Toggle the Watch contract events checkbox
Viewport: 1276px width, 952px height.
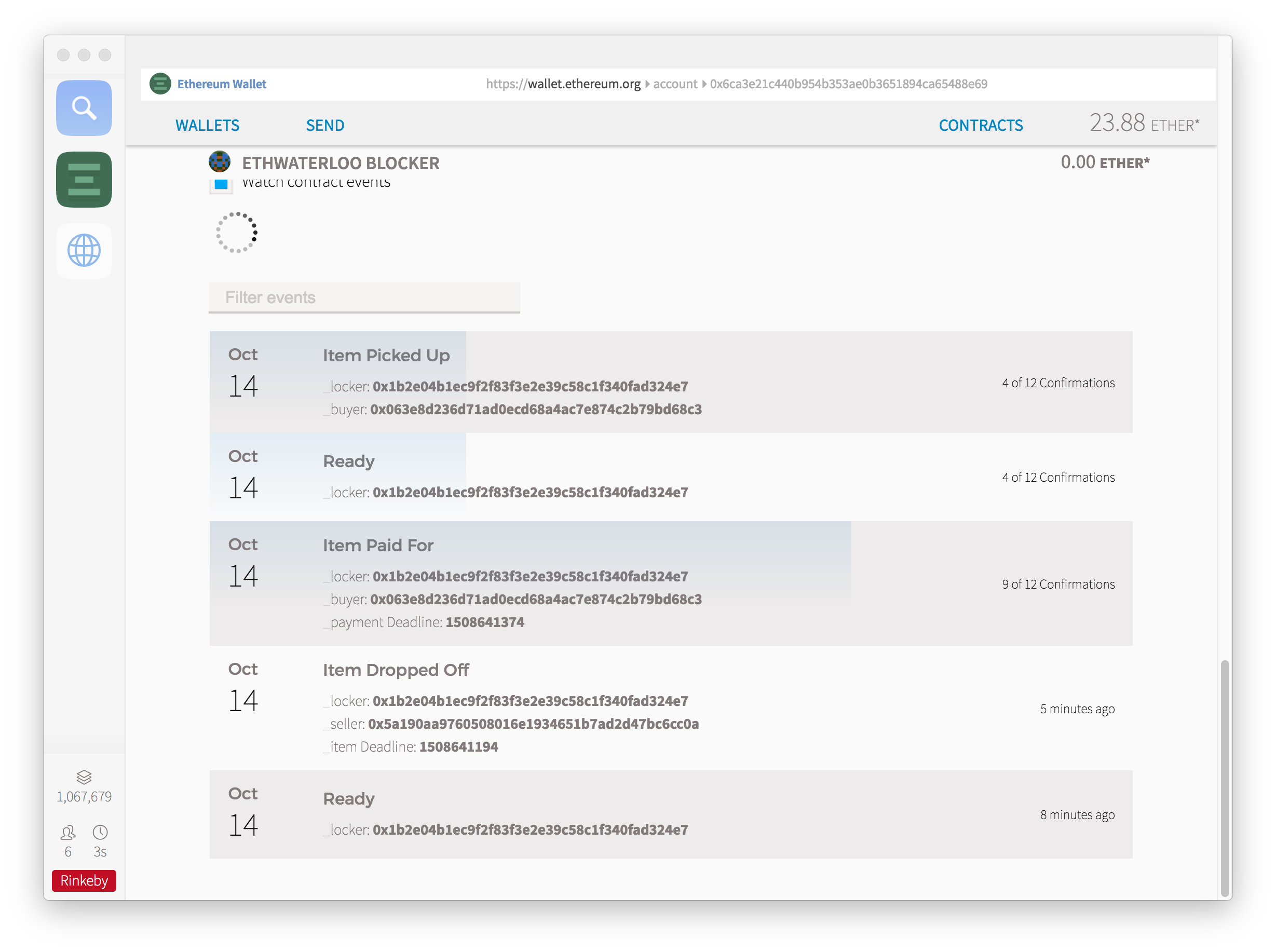pyautogui.click(x=221, y=185)
